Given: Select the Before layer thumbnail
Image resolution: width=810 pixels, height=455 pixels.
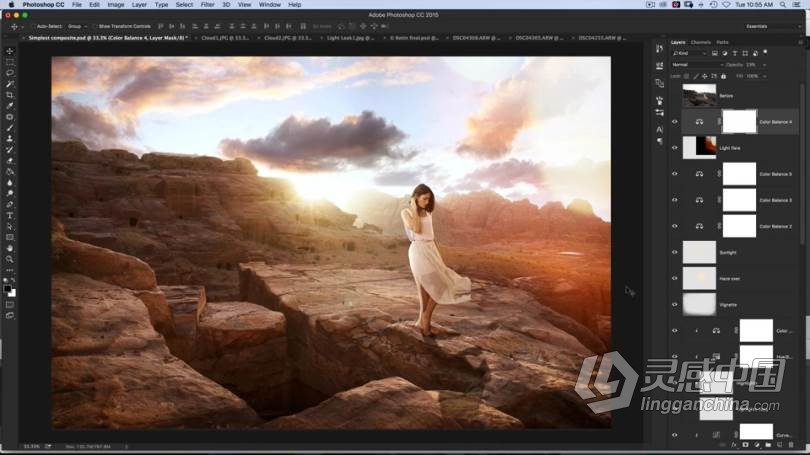Looking at the screenshot, I should [699, 96].
